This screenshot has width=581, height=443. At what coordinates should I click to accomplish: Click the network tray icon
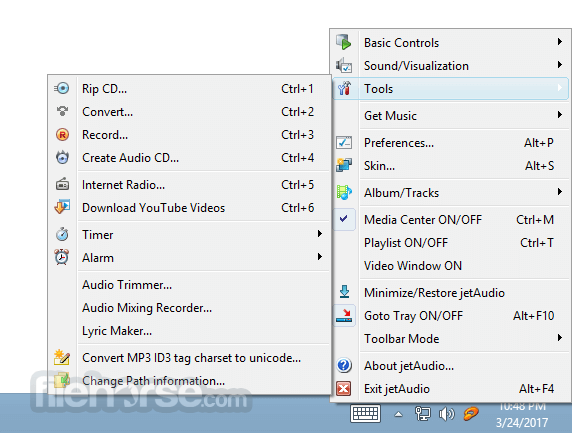click(x=422, y=414)
